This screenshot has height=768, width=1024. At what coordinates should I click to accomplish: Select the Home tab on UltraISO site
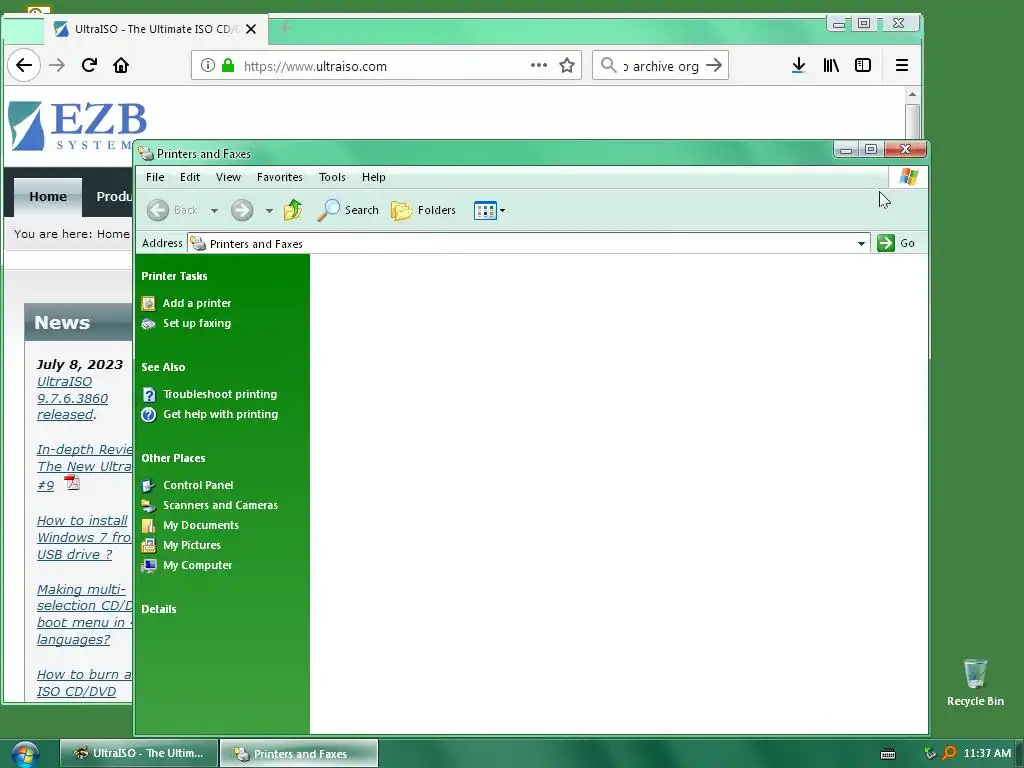(x=48, y=197)
